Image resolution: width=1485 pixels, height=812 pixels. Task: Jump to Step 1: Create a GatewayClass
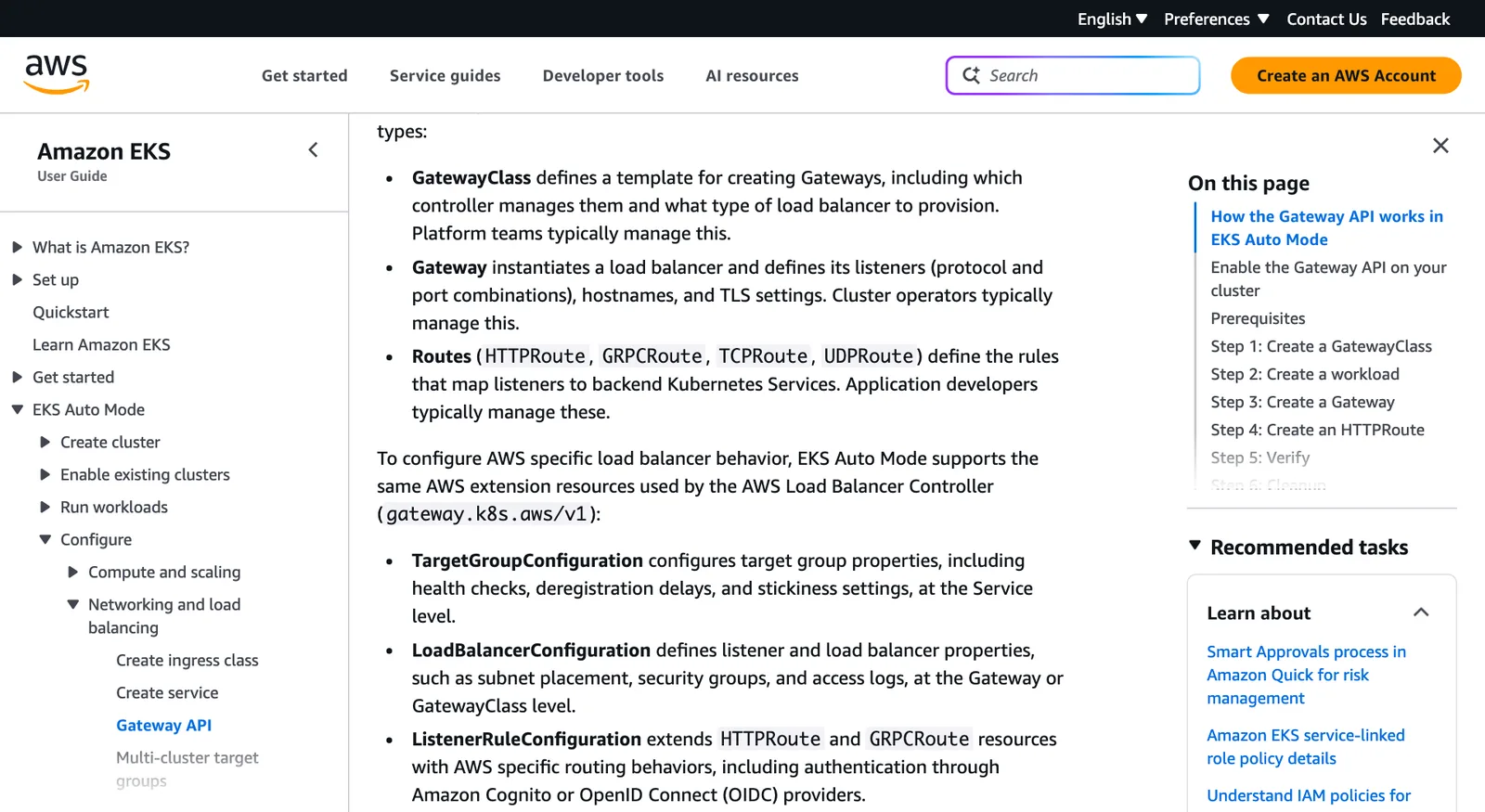(x=1321, y=346)
